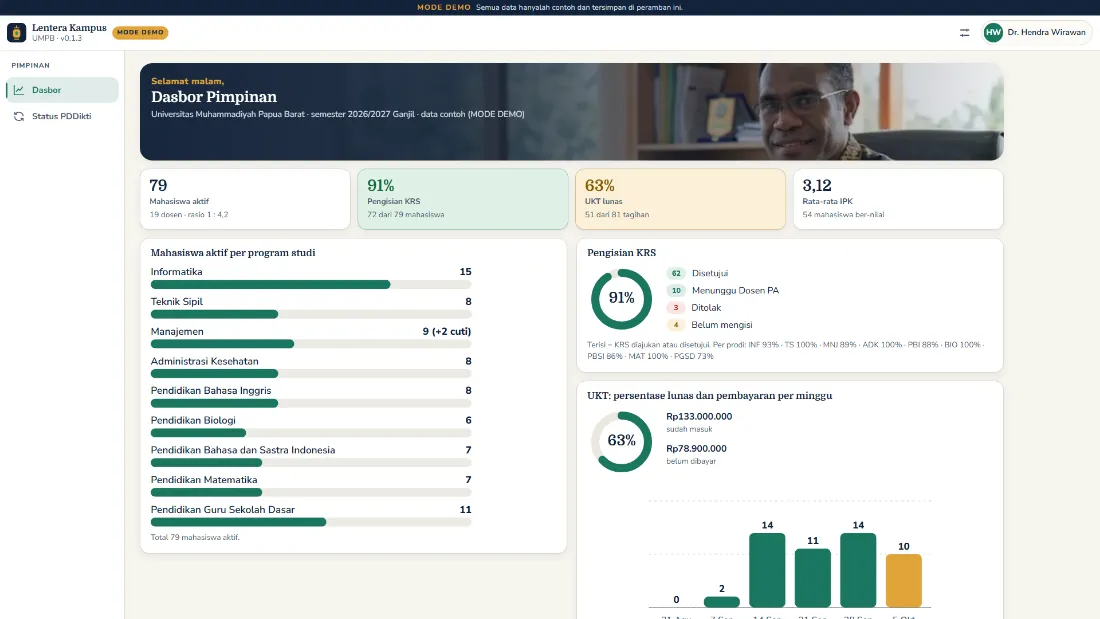Screen dimensions: 1100x619
Task: Click the "Pendidikan Matematika" row label
Action: (x=203, y=480)
